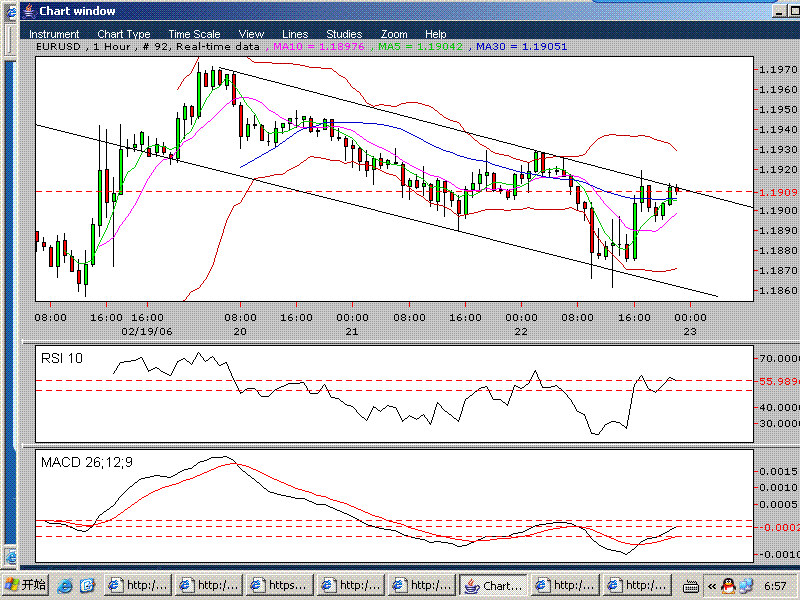This screenshot has height=600, width=800.
Task: Open the QQ penguin tray icon
Action: pyautogui.click(x=728, y=586)
